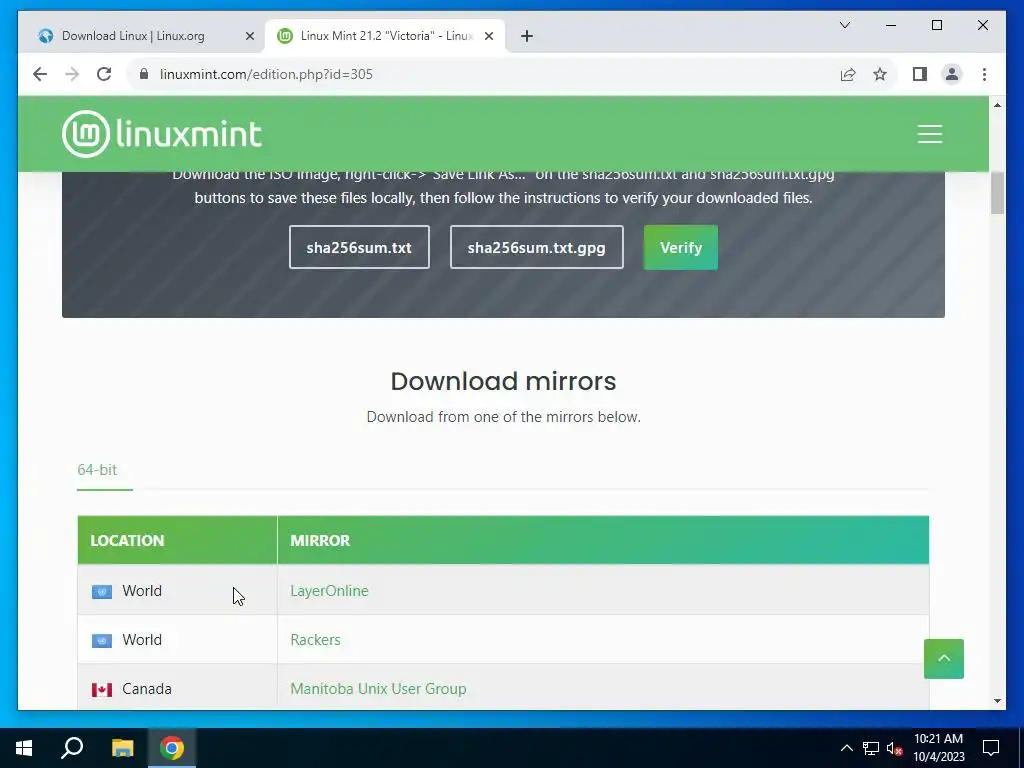Viewport: 1024px width, 768px height.
Task: Click the Canadian flag icon
Action: point(101,690)
